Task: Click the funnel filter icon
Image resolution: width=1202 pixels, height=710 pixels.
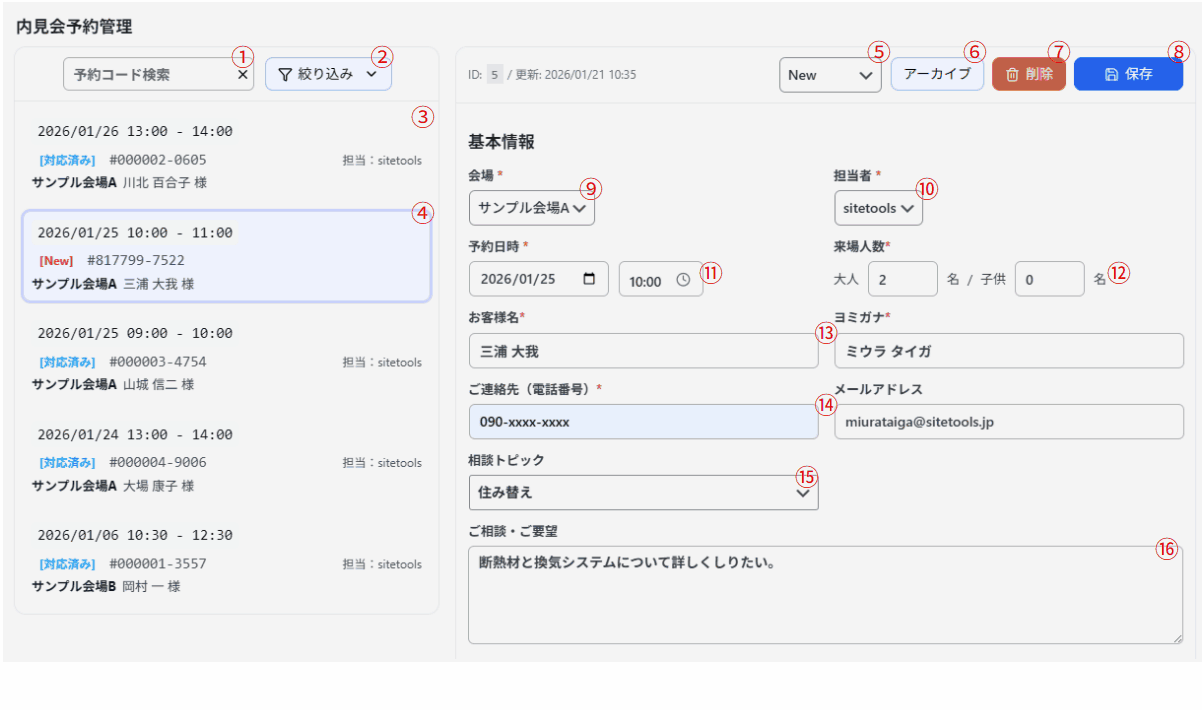Action: coord(285,74)
